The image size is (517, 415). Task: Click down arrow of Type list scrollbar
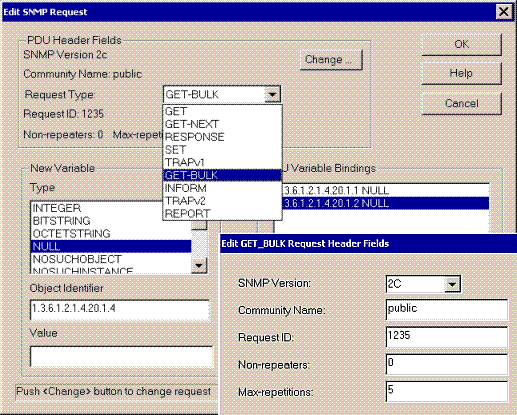point(199,266)
